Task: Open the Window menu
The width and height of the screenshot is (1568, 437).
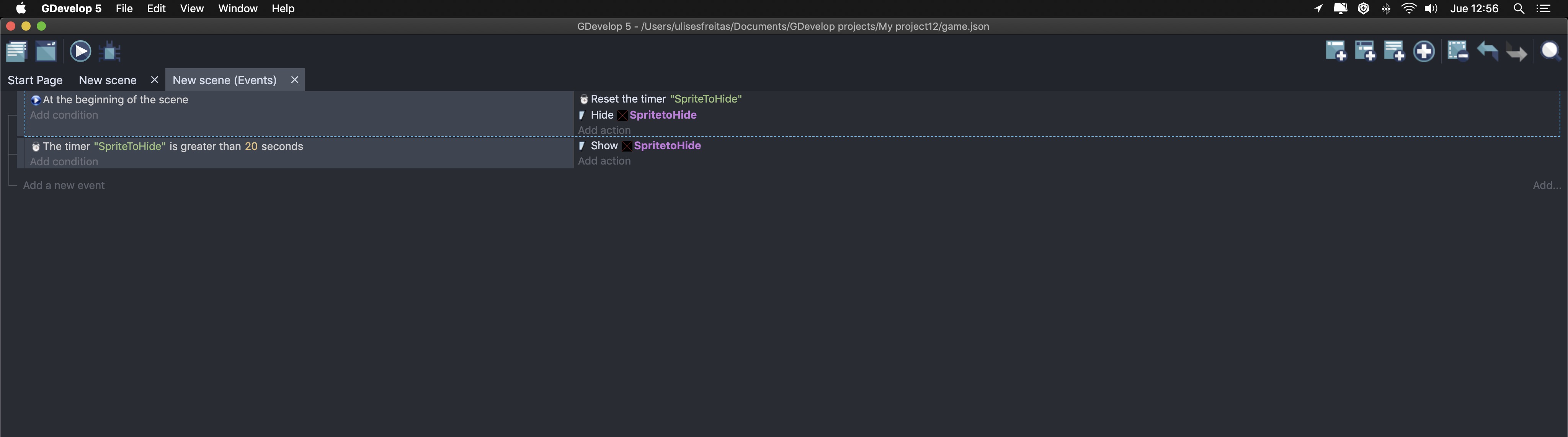Action: 238,8
